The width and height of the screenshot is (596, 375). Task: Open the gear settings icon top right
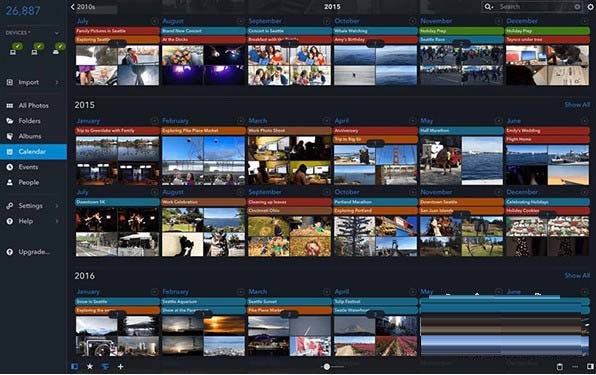click(x=591, y=6)
